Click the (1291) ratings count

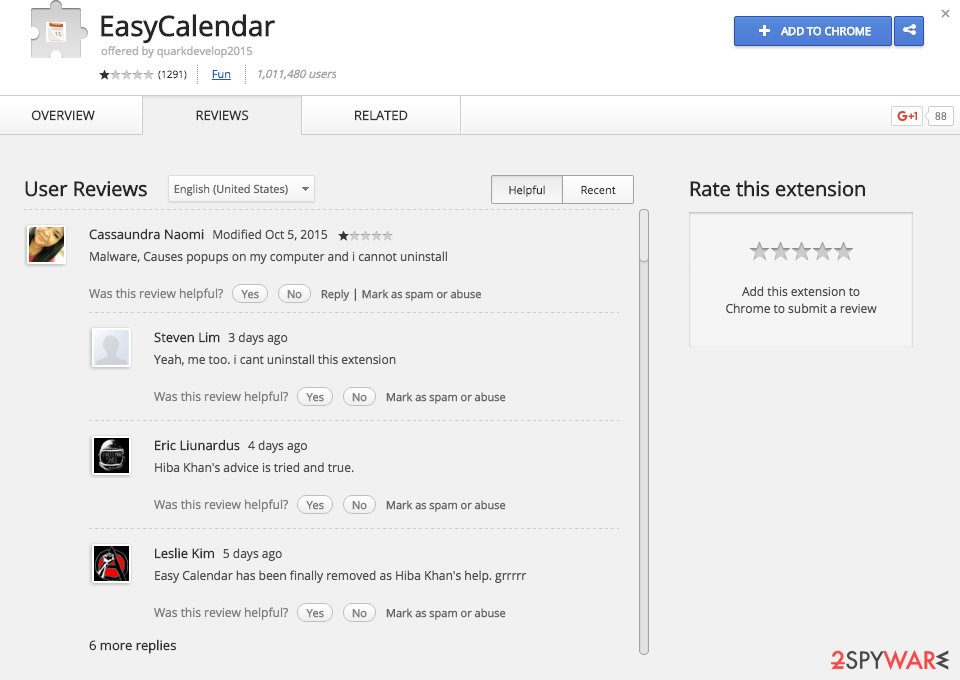point(172,75)
